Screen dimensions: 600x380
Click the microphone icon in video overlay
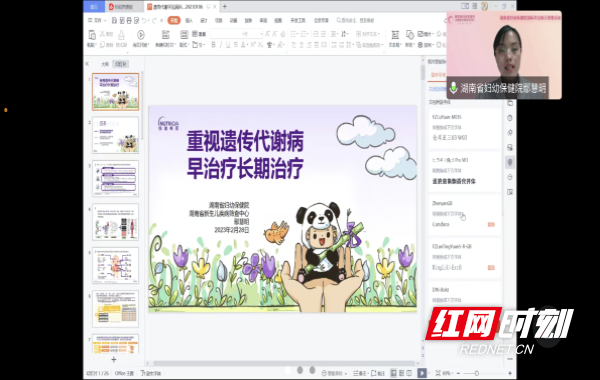[453, 88]
